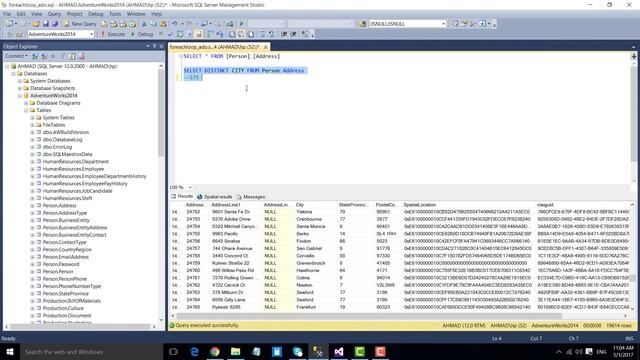The image size is (640, 360).
Task: Open the Edit menu
Action: tap(21, 14)
